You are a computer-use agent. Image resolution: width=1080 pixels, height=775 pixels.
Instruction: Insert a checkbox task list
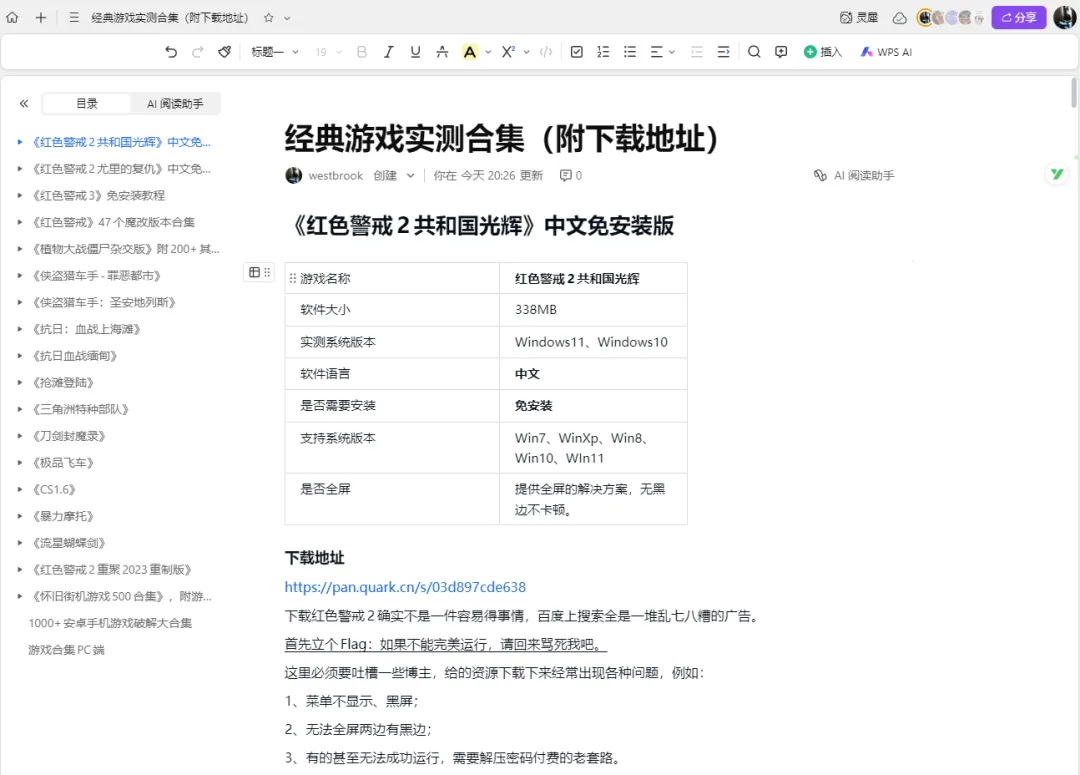(577, 52)
